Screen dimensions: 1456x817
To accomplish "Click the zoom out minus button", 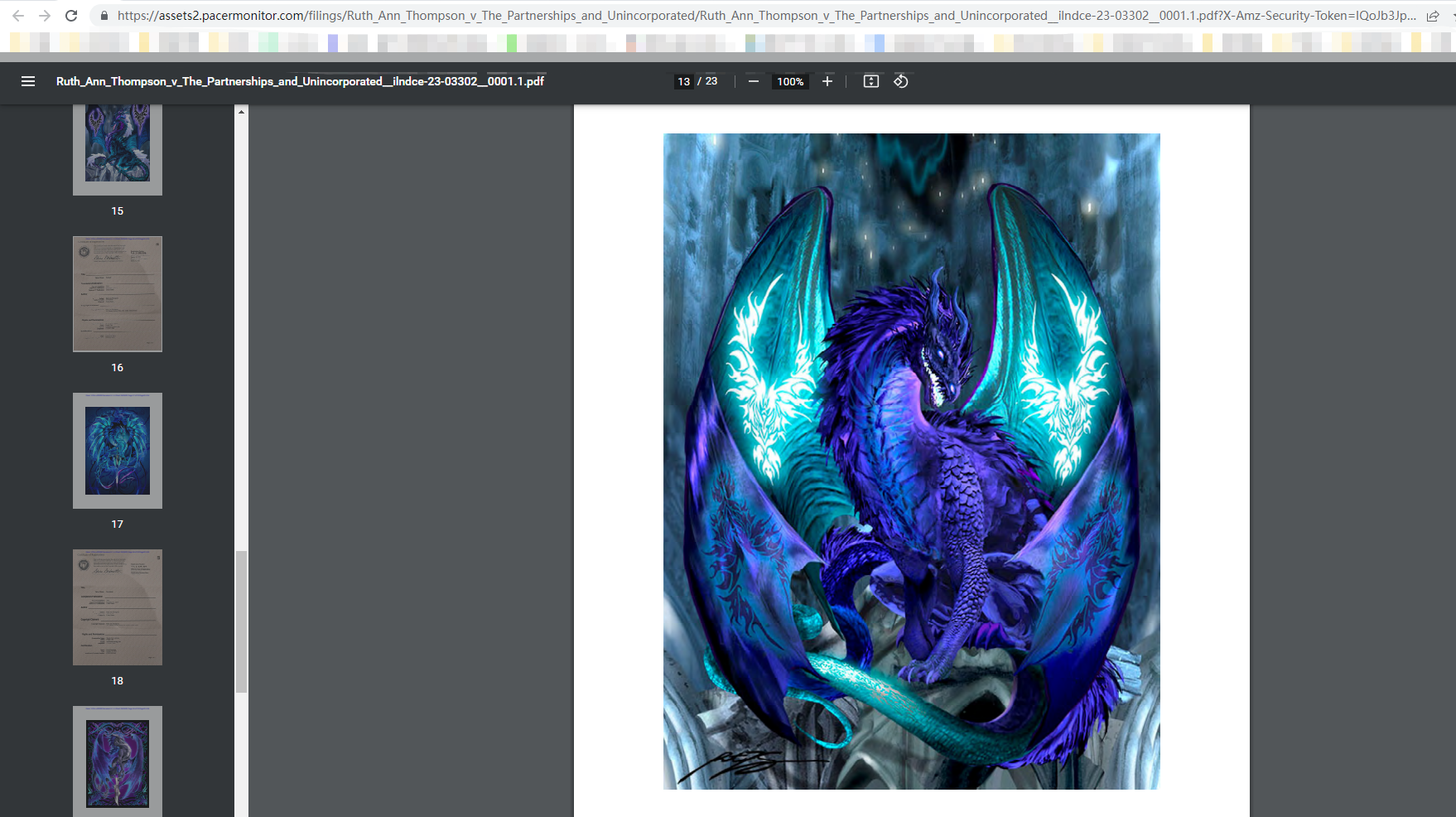I will pyautogui.click(x=753, y=81).
